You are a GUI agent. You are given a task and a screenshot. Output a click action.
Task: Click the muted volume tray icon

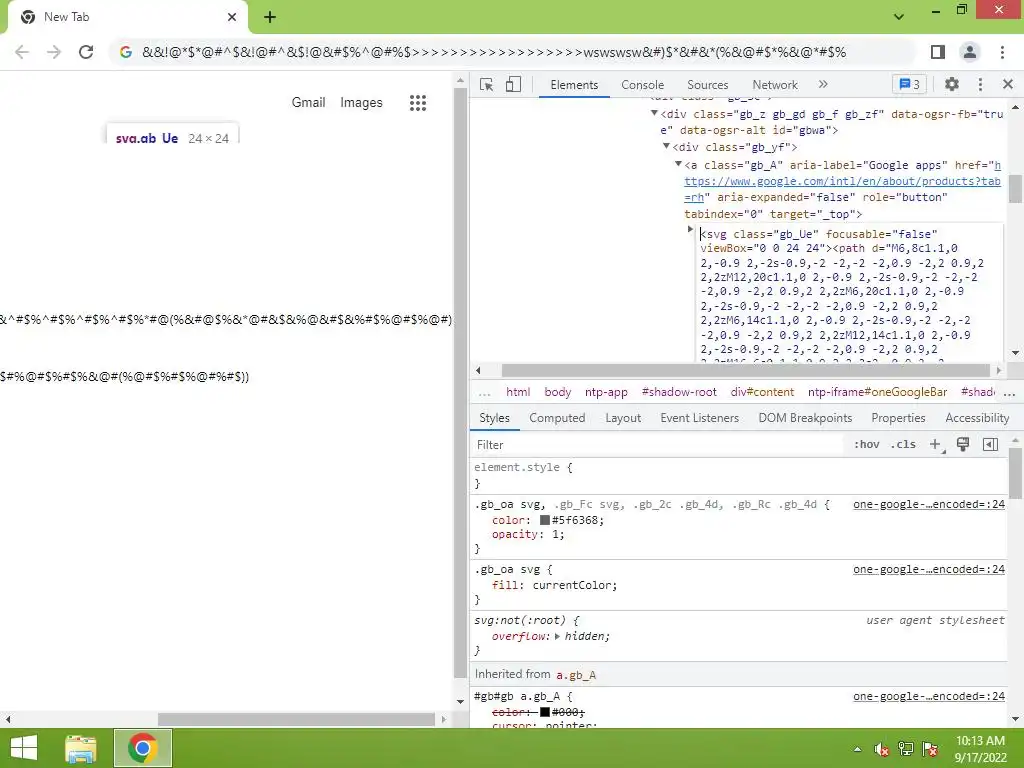tap(882, 749)
